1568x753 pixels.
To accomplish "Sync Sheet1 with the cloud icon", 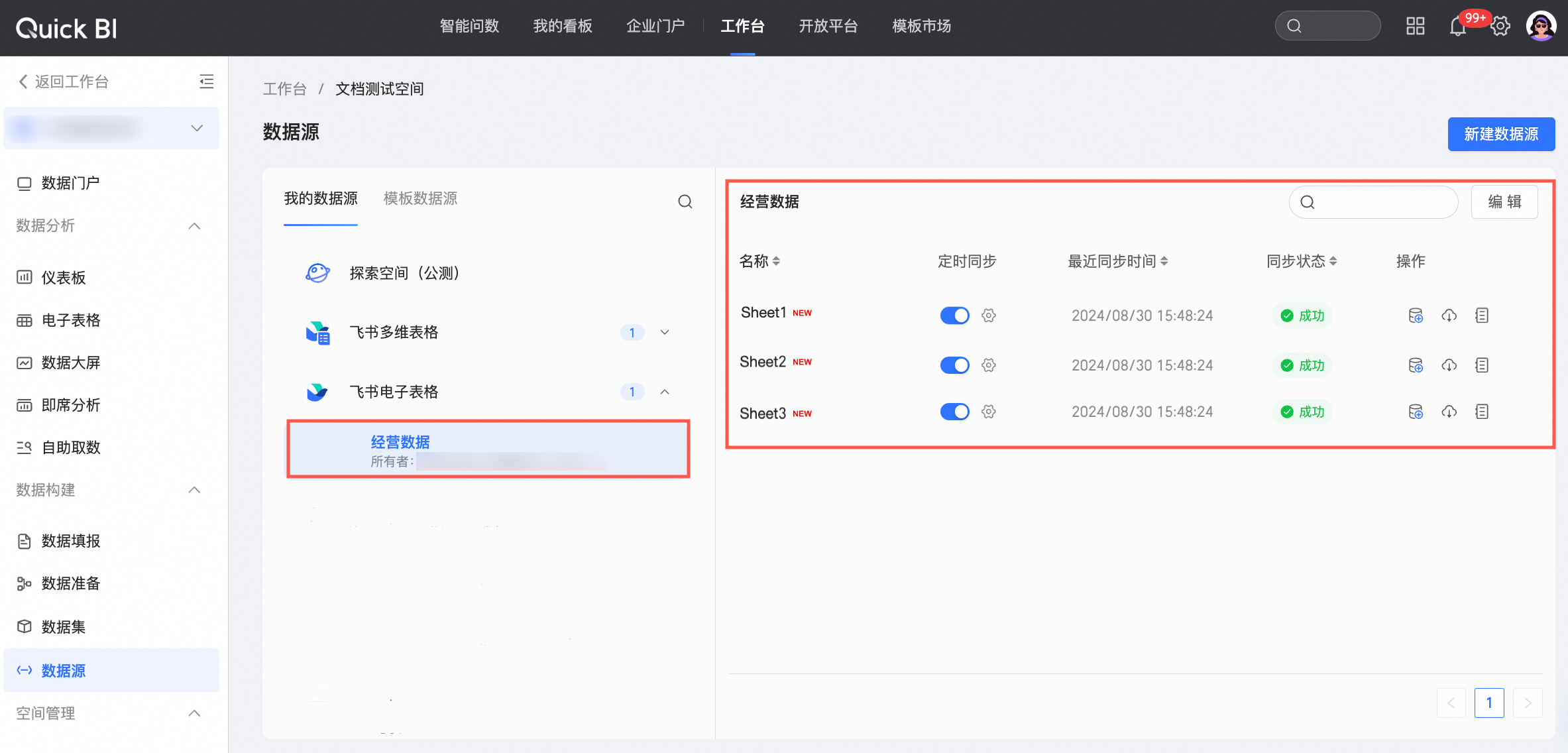I will click(1449, 316).
